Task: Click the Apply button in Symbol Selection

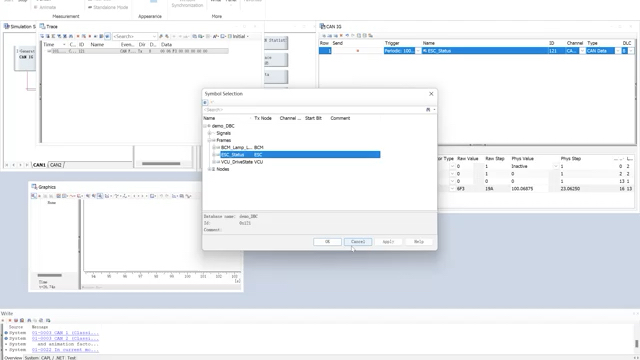Action: point(388,242)
